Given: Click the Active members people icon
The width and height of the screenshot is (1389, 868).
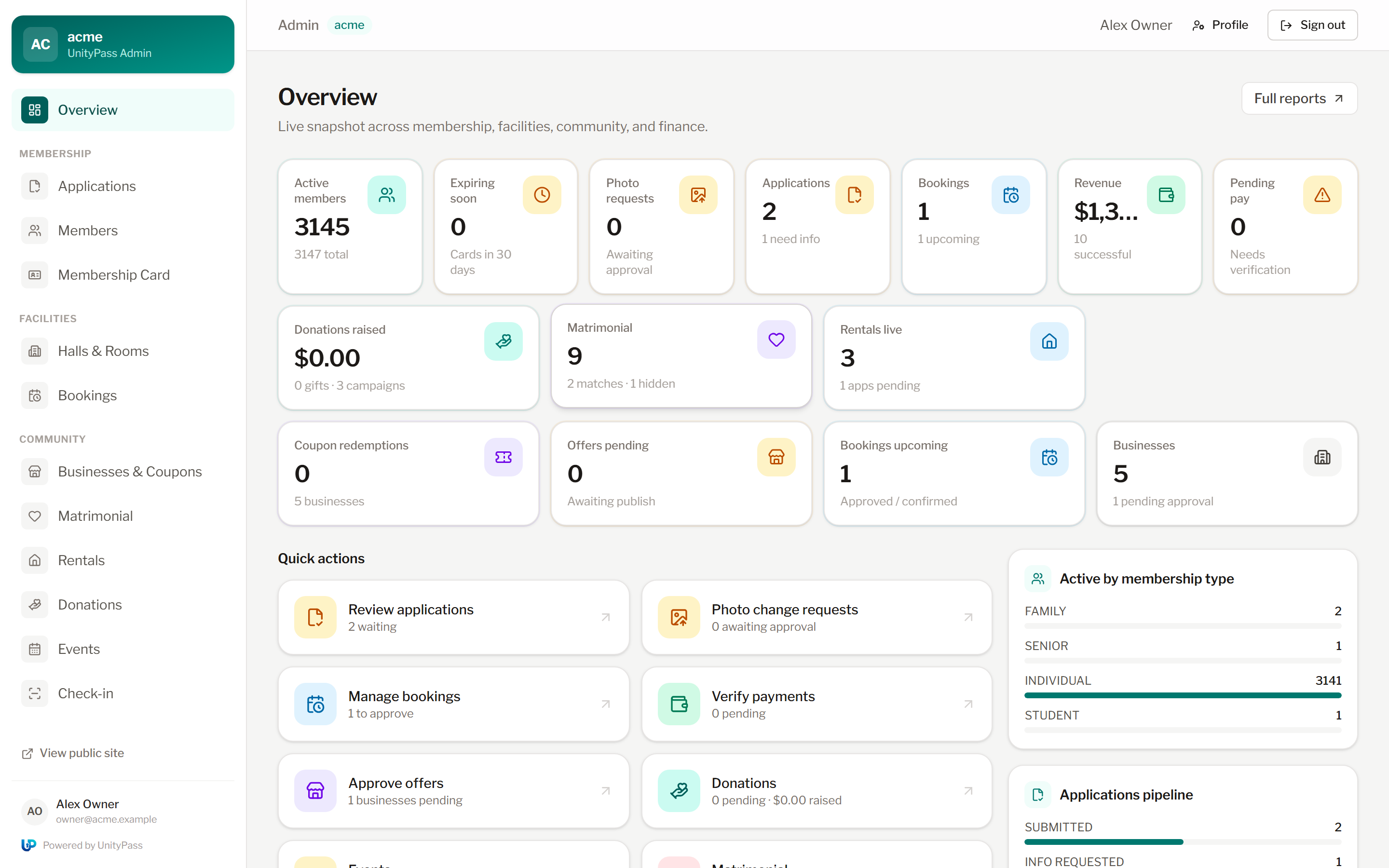Looking at the screenshot, I should [386, 195].
